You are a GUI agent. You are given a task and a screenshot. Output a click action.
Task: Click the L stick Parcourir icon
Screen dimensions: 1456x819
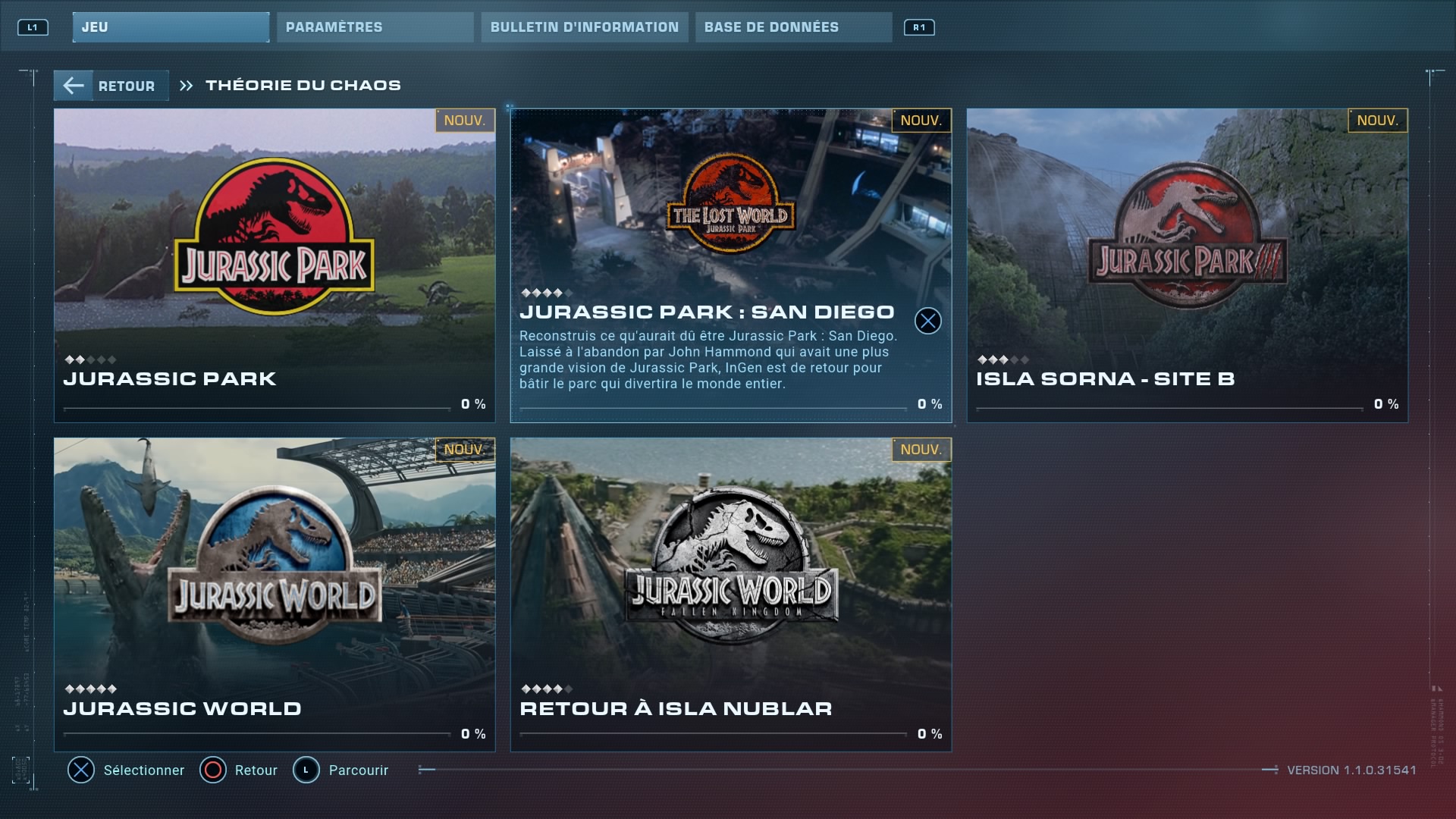click(x=306, y=770)
